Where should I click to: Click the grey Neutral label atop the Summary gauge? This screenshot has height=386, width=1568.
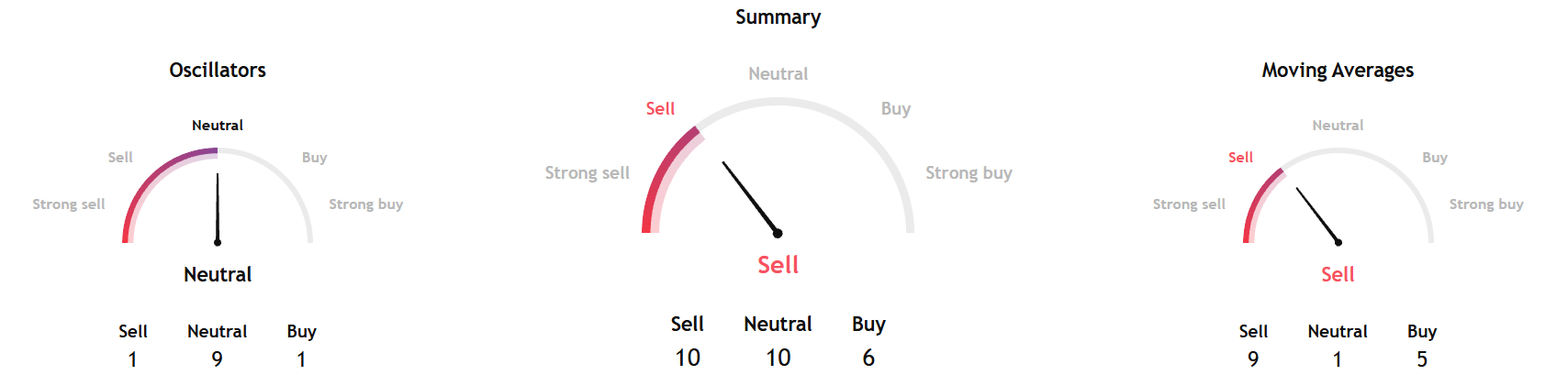(778, 74)
